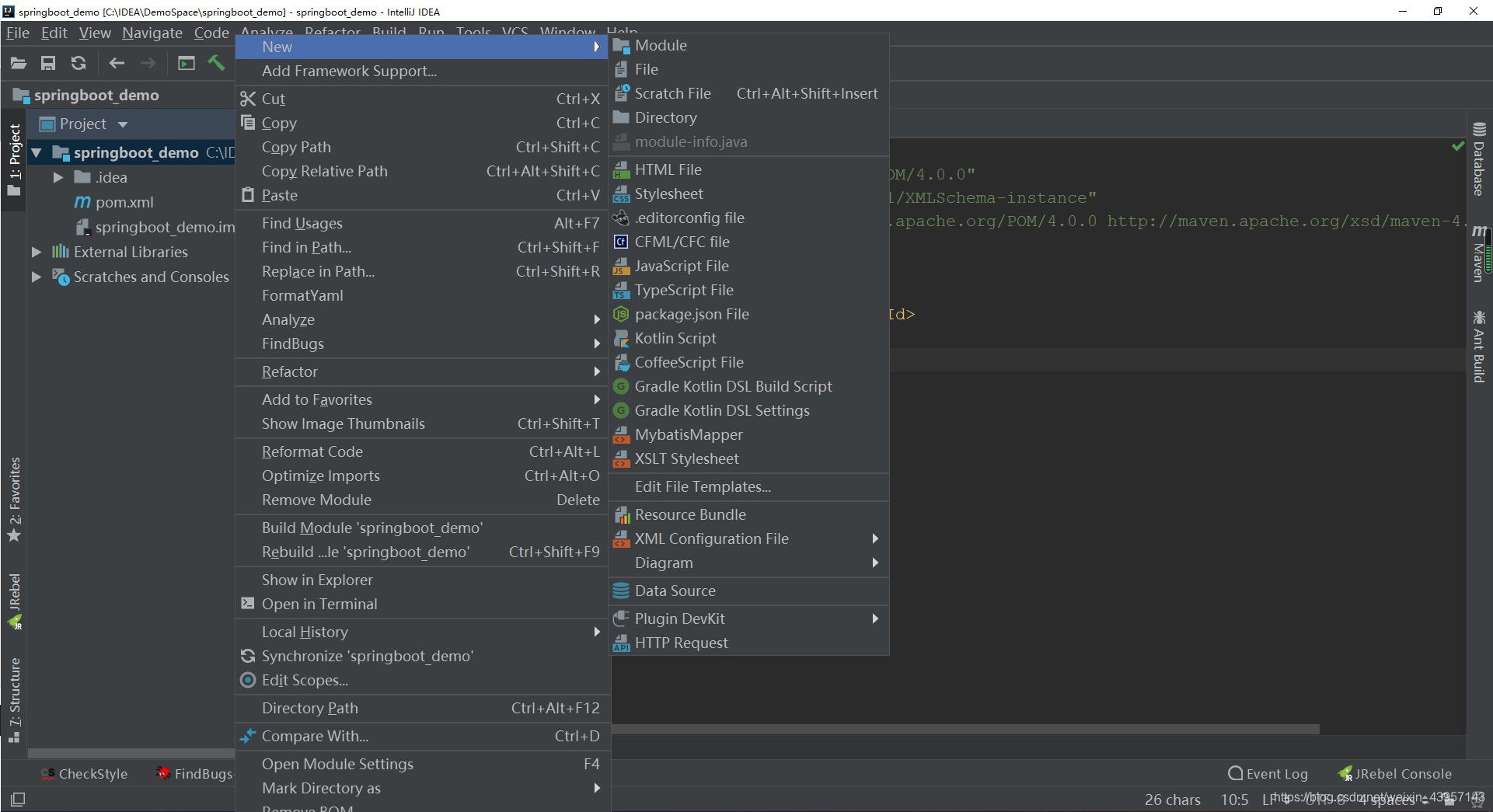Viewport: 1493px width, 812px height.
Task: Choose the HTTP Request API icon
Action: (621, 643)
